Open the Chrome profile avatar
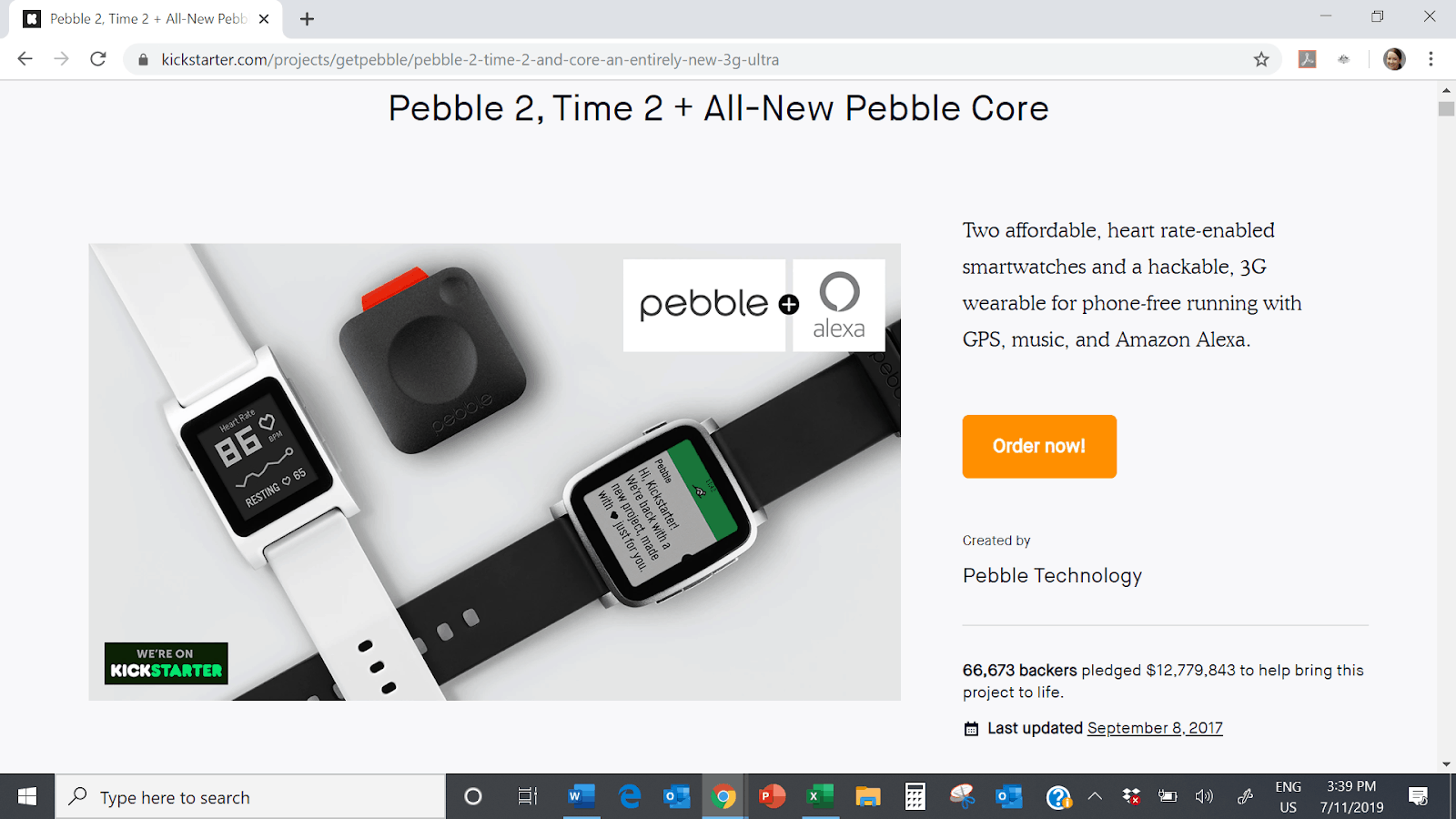Viewport: 1456px width, 819px height. 1394,59
